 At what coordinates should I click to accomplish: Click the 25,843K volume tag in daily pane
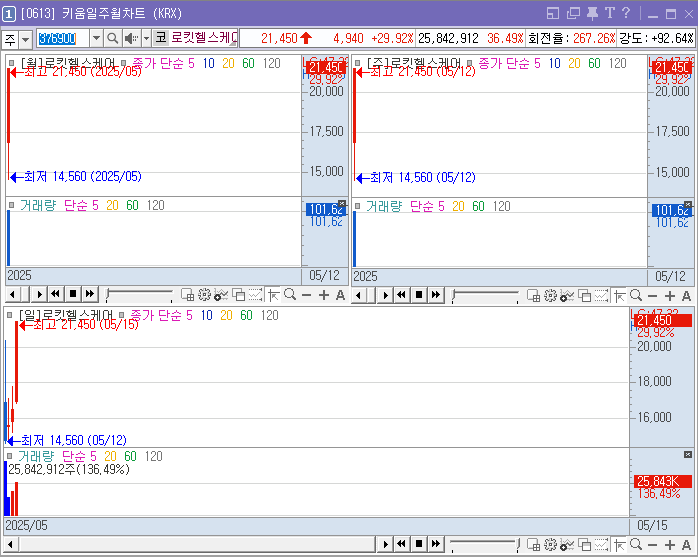(x=663, y=481)
